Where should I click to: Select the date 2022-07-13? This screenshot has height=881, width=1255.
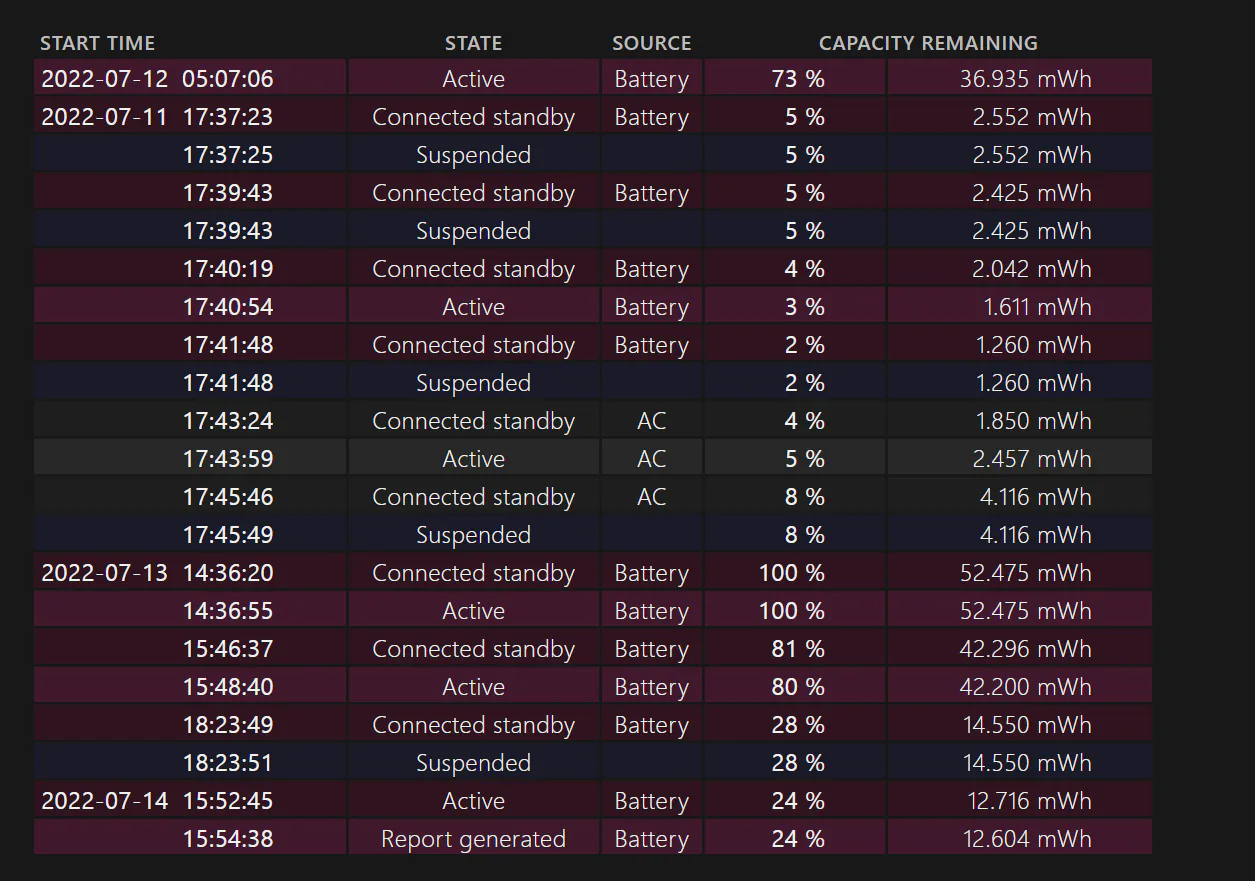click(104, 573)
